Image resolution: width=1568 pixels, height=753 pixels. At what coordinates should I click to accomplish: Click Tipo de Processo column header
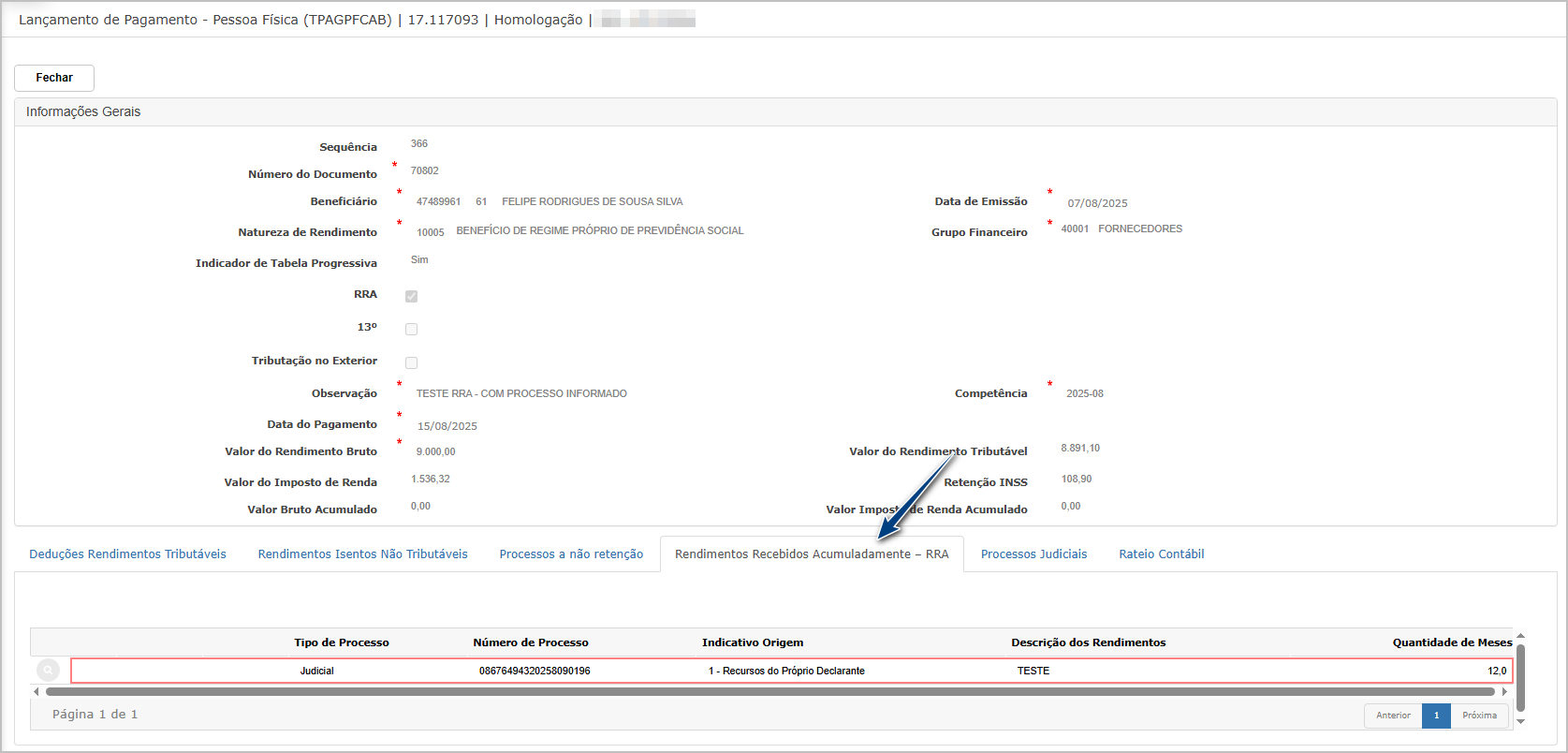[x=342, y=642]
